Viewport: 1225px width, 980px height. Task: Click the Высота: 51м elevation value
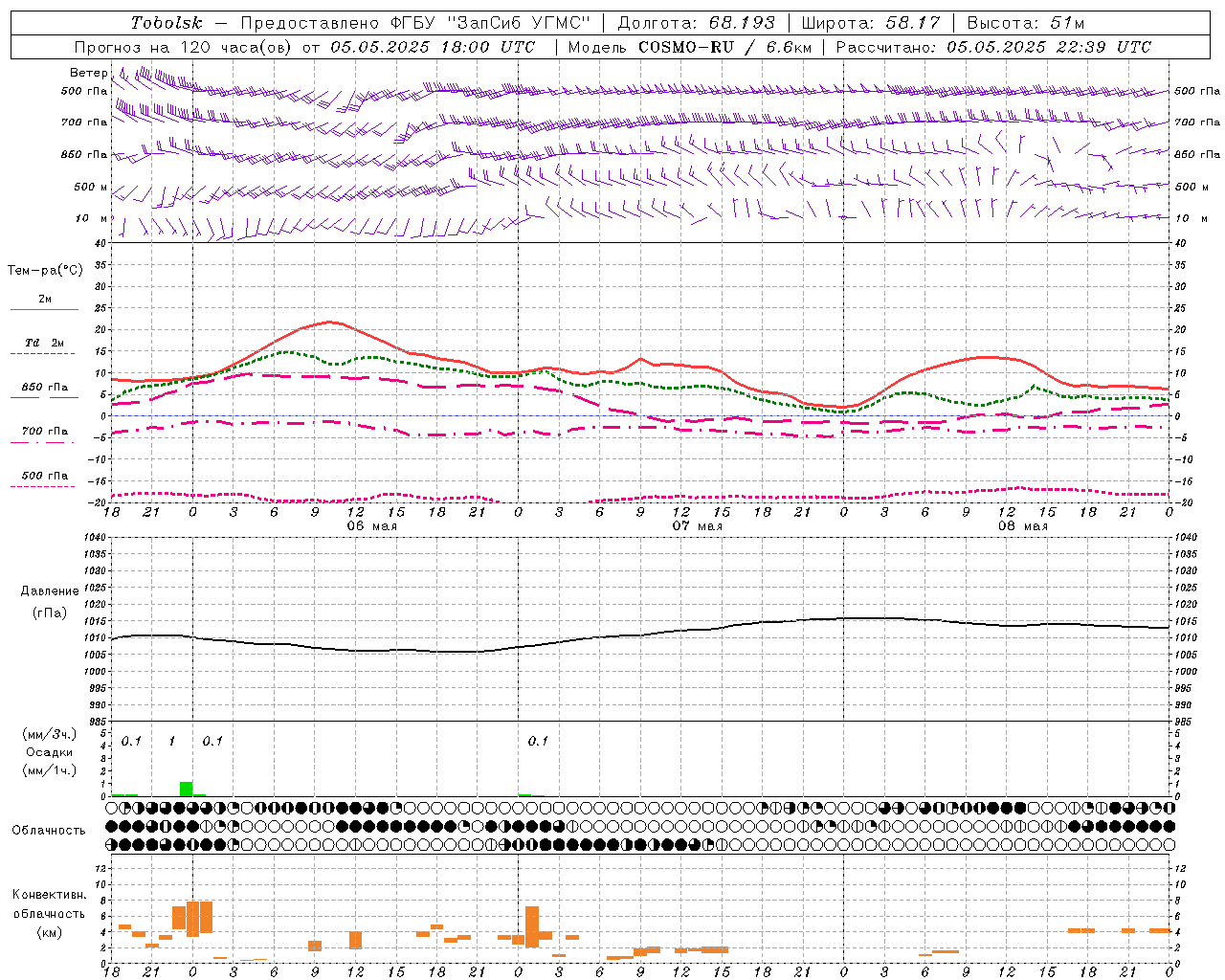point(1026,23)
